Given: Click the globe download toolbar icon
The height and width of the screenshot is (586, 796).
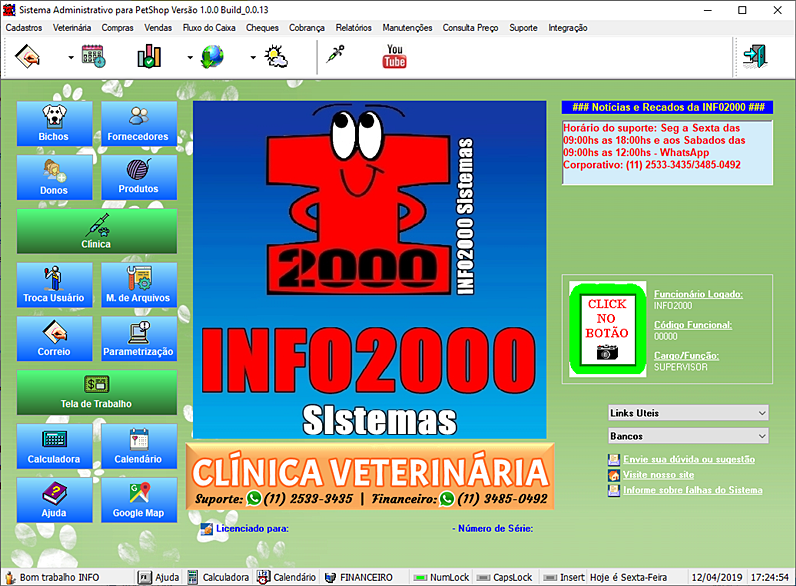Looking at the screenshot, I should click(212, 56).
